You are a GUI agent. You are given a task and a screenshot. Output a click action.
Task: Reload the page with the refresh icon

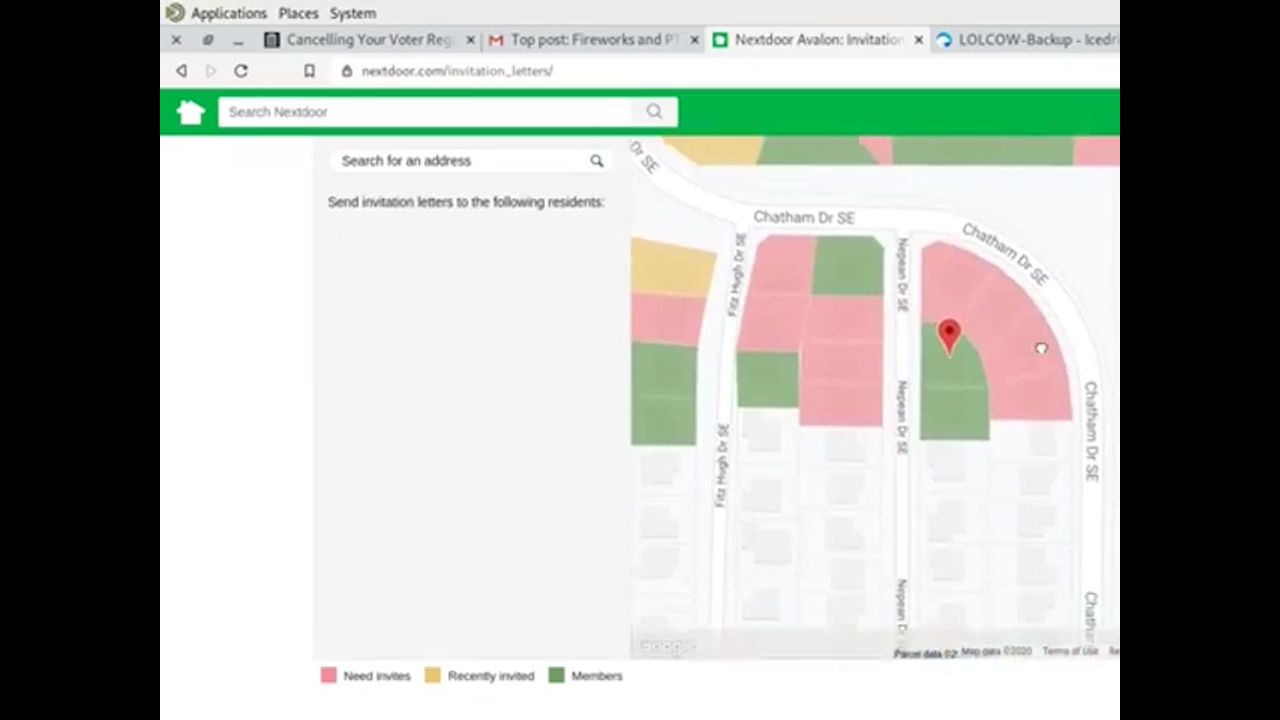click(241, 71)
